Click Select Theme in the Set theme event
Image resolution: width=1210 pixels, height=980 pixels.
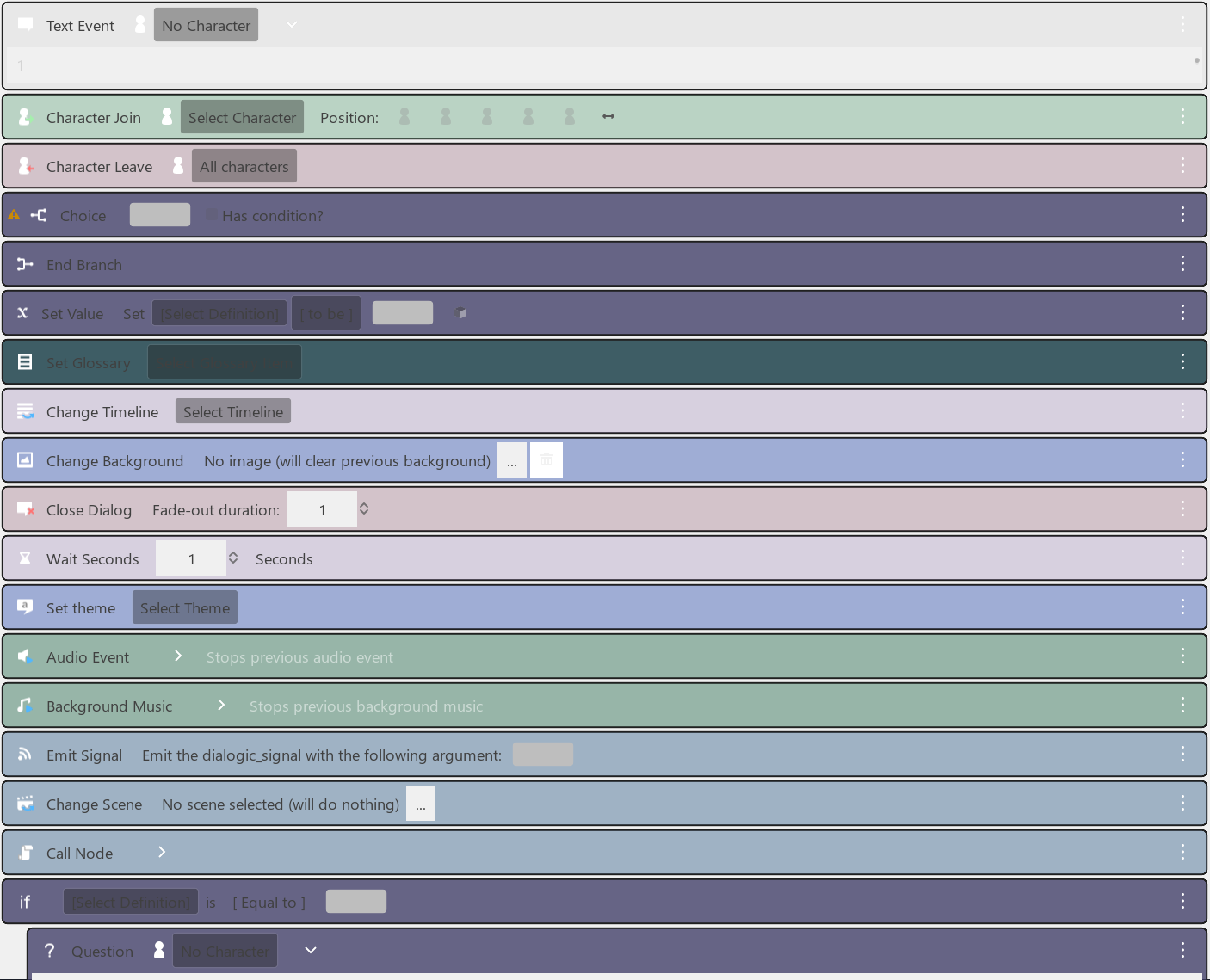tap(184, 607)
